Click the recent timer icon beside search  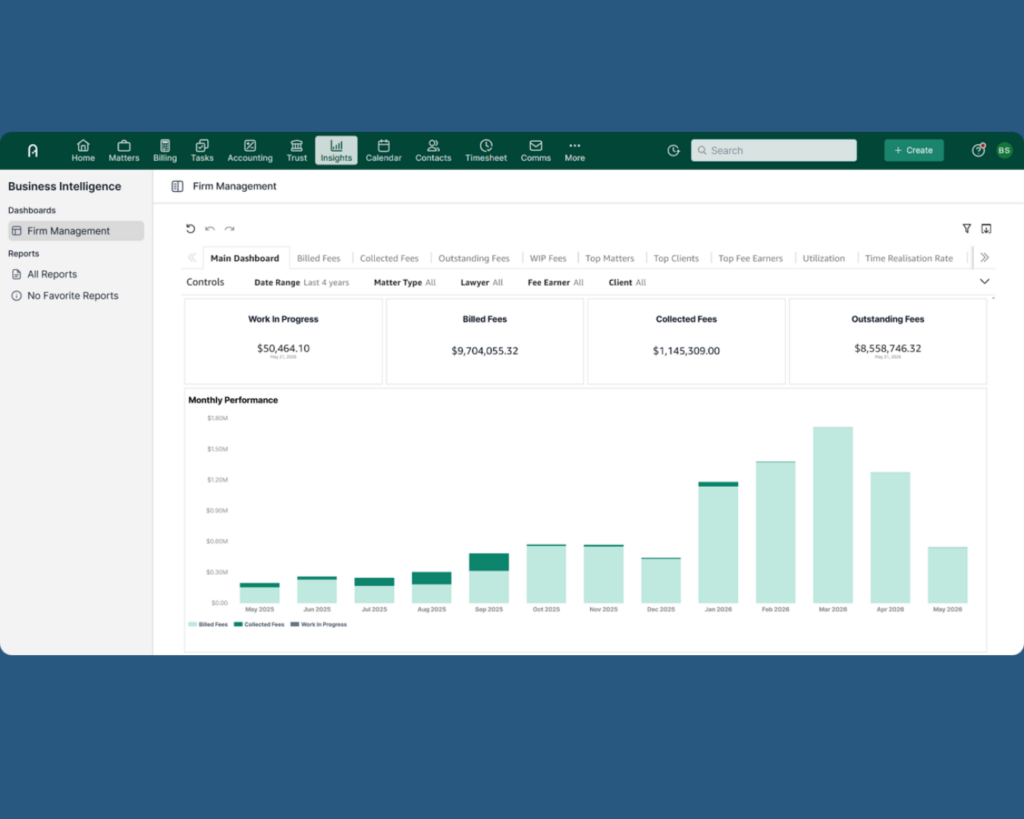673,150
